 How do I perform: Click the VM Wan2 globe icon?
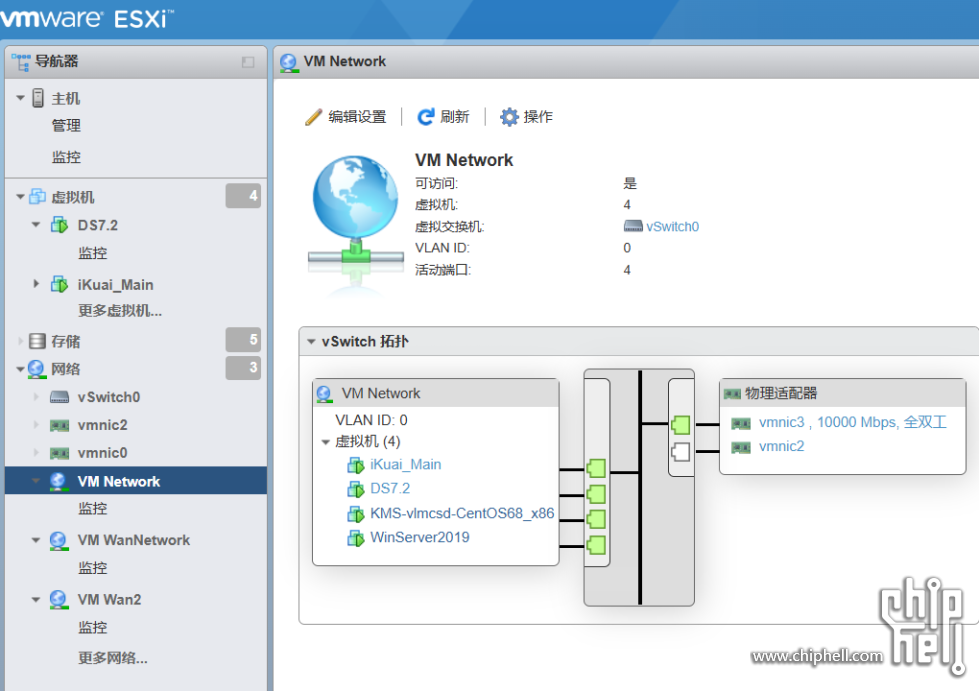[59, 600]
